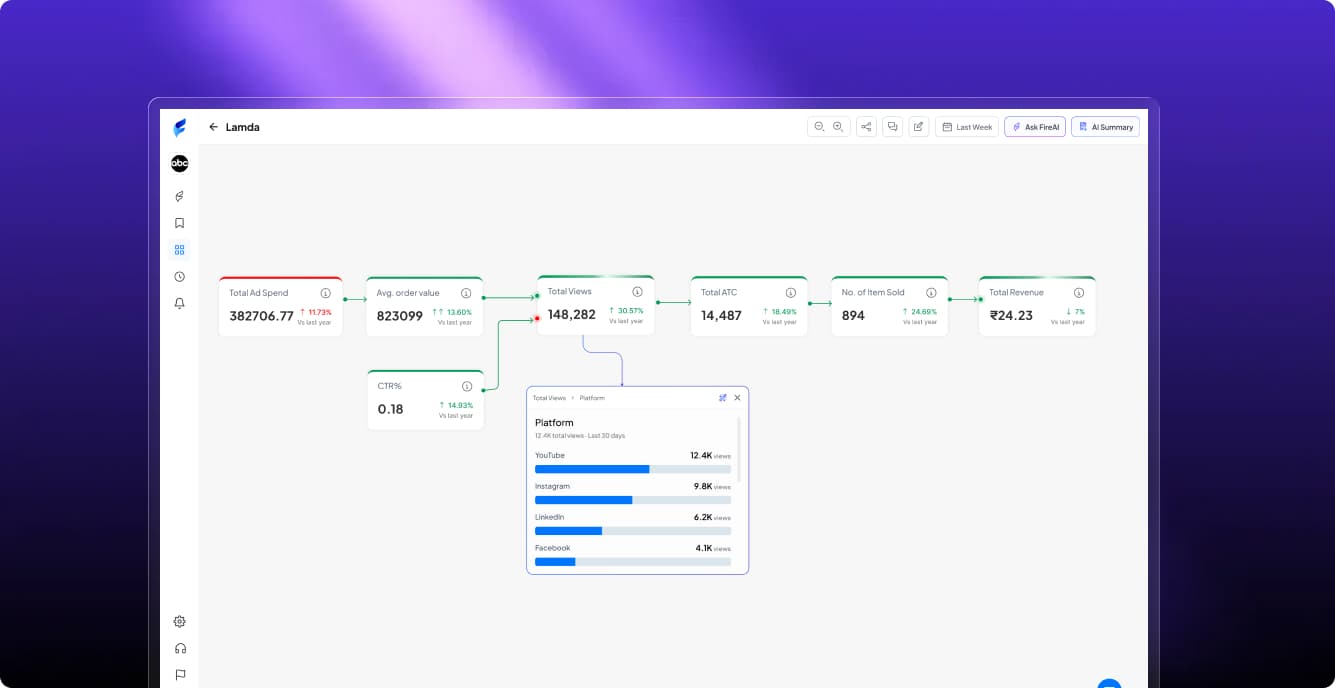
Task: Click the support headphones icon in the sidebar
Action: 179,647
